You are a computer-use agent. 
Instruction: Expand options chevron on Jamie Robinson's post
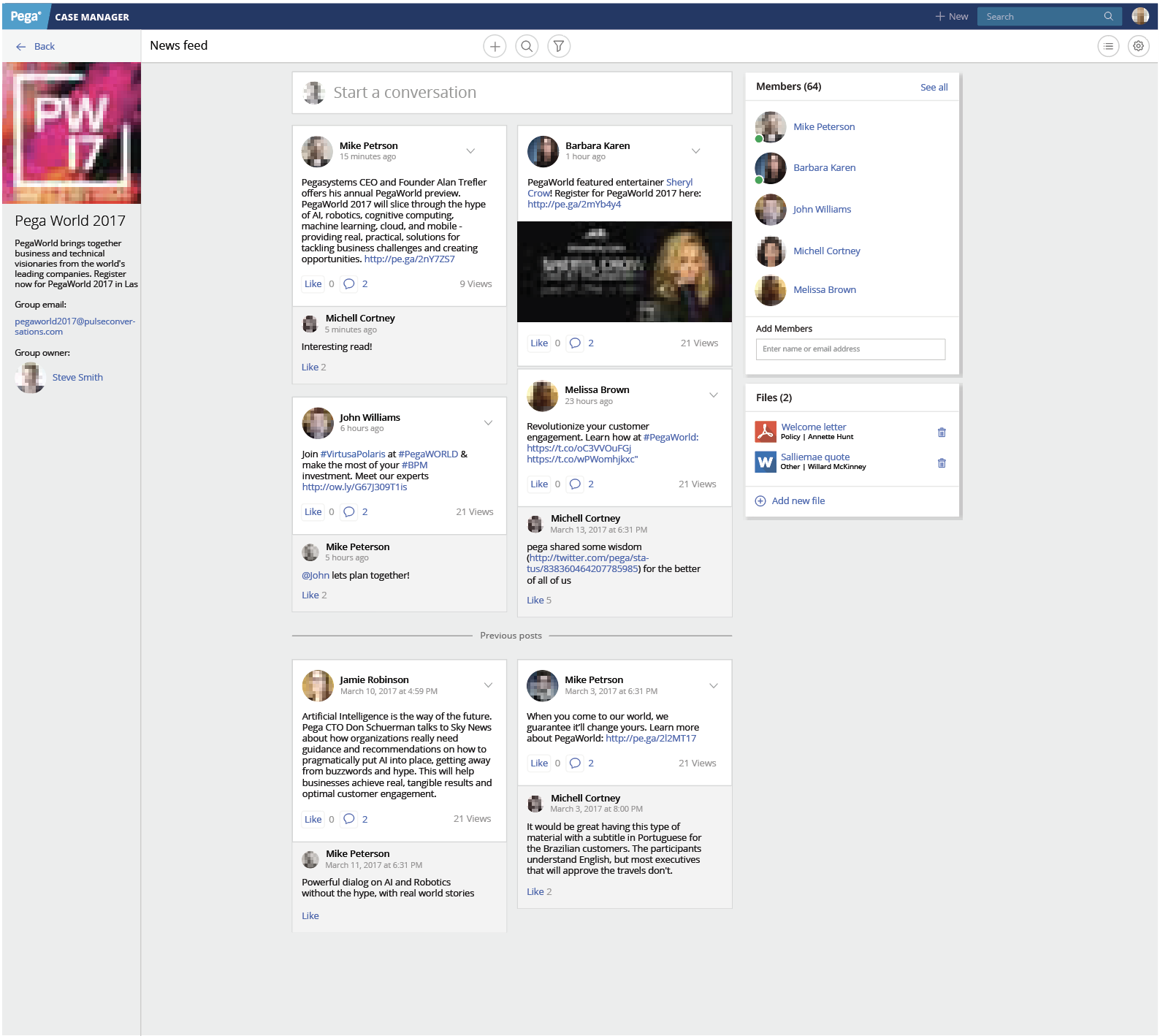click(488, 685)
